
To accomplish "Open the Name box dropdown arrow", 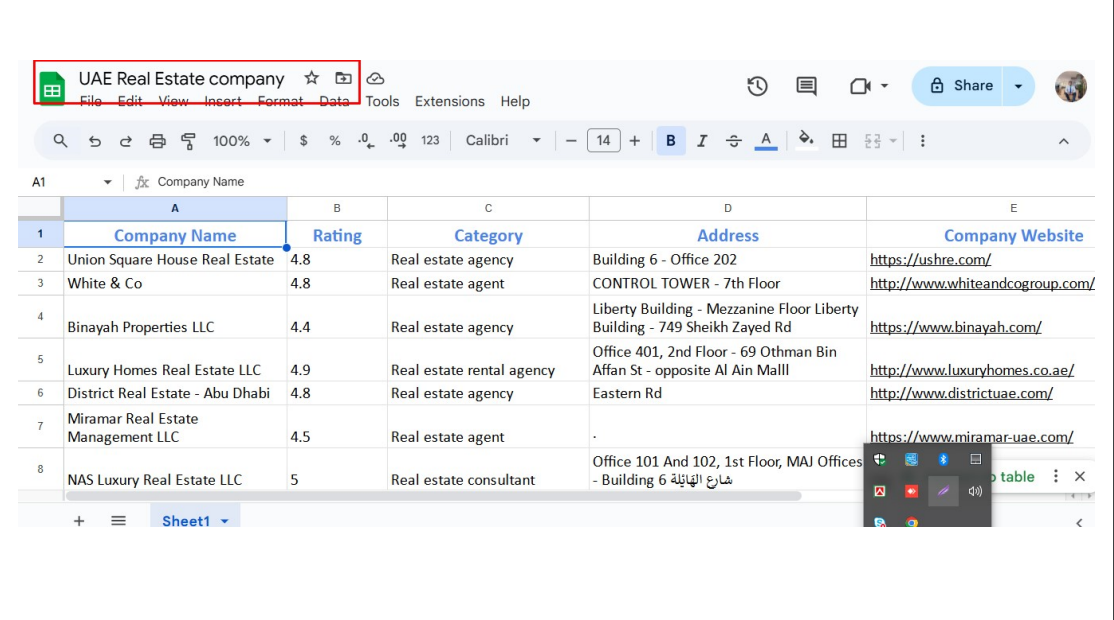I will point(107,182).
